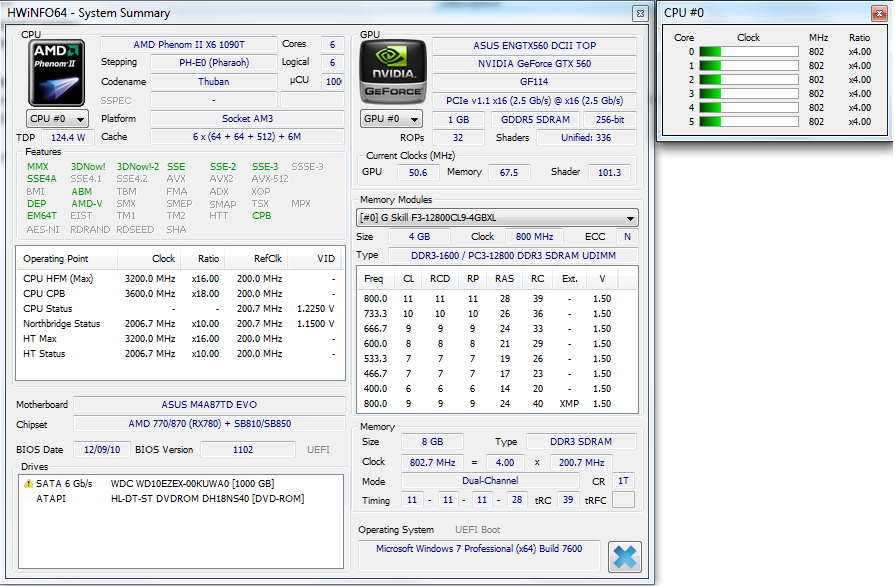895x586 pixels.
Task: Click the ASUS ENGTX560 DCII TOP field
Action: pyautogui.click(x=534, y=46)
